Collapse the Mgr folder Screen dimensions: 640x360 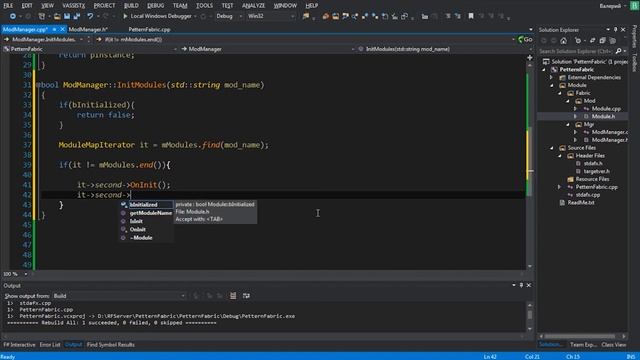(568, 124)
